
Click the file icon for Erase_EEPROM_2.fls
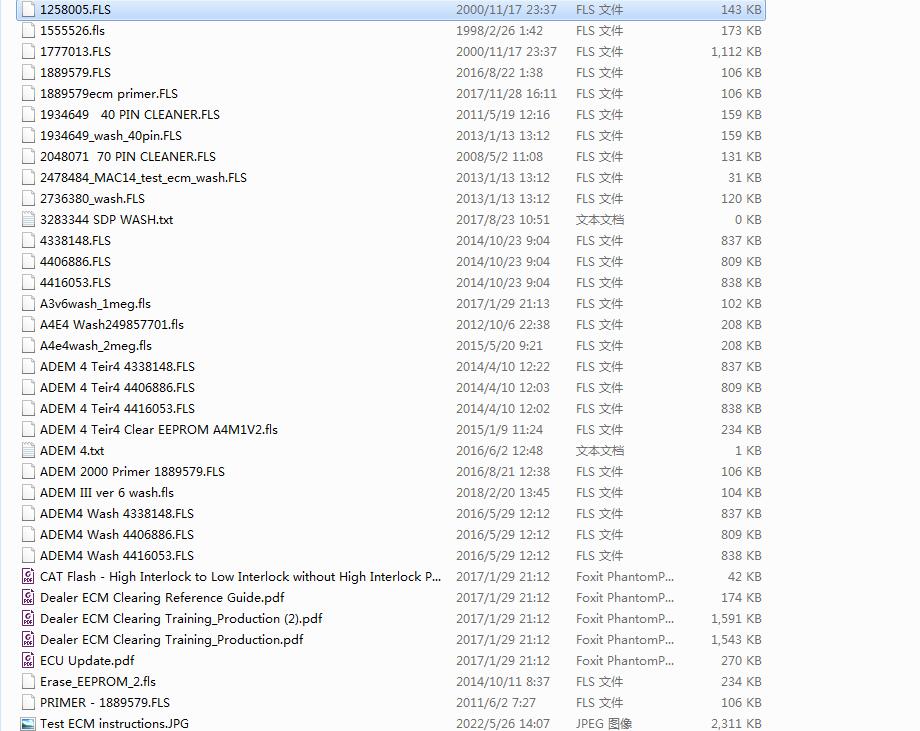(x=28, y=681)
